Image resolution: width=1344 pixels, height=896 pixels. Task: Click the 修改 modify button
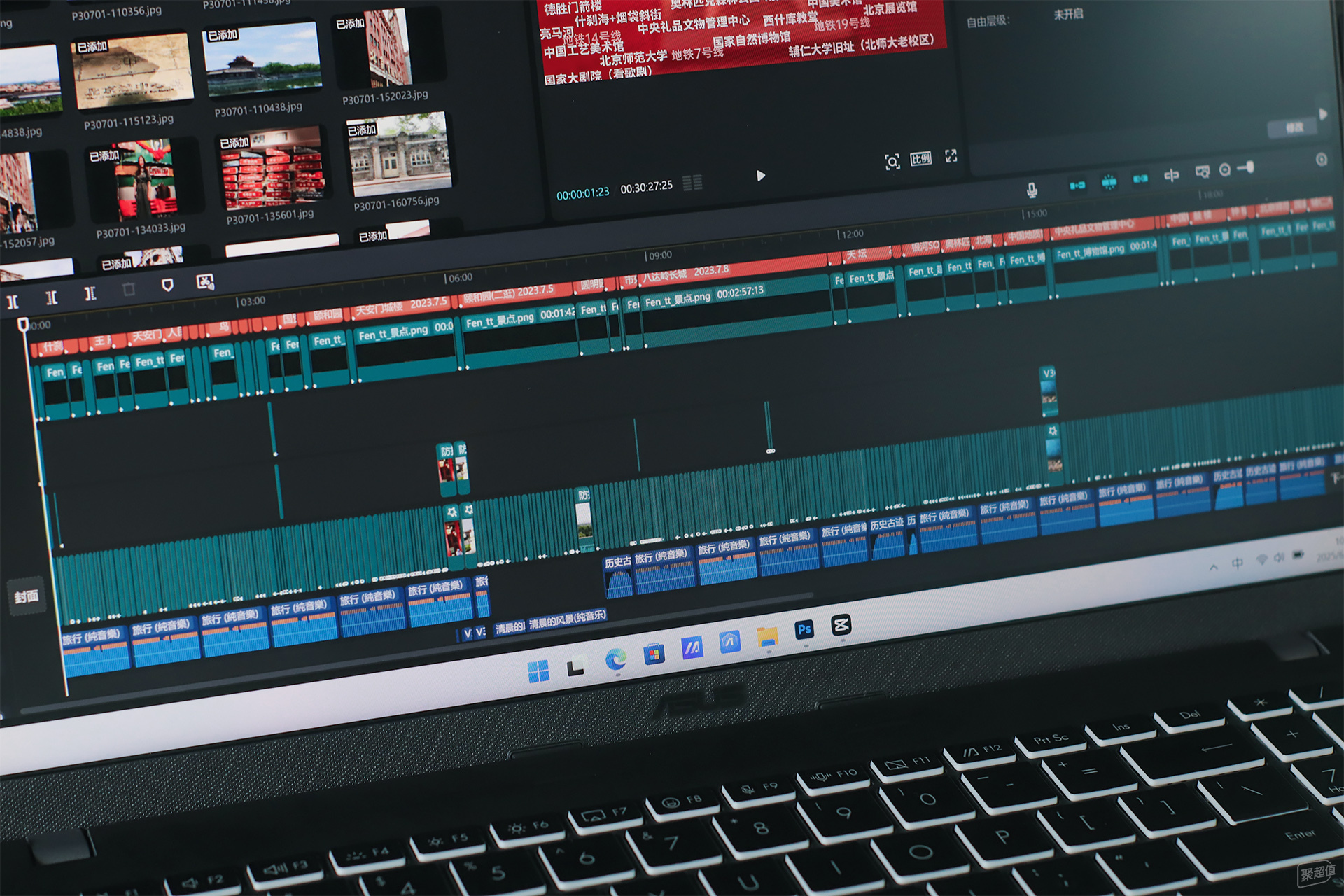[1294, 127]
